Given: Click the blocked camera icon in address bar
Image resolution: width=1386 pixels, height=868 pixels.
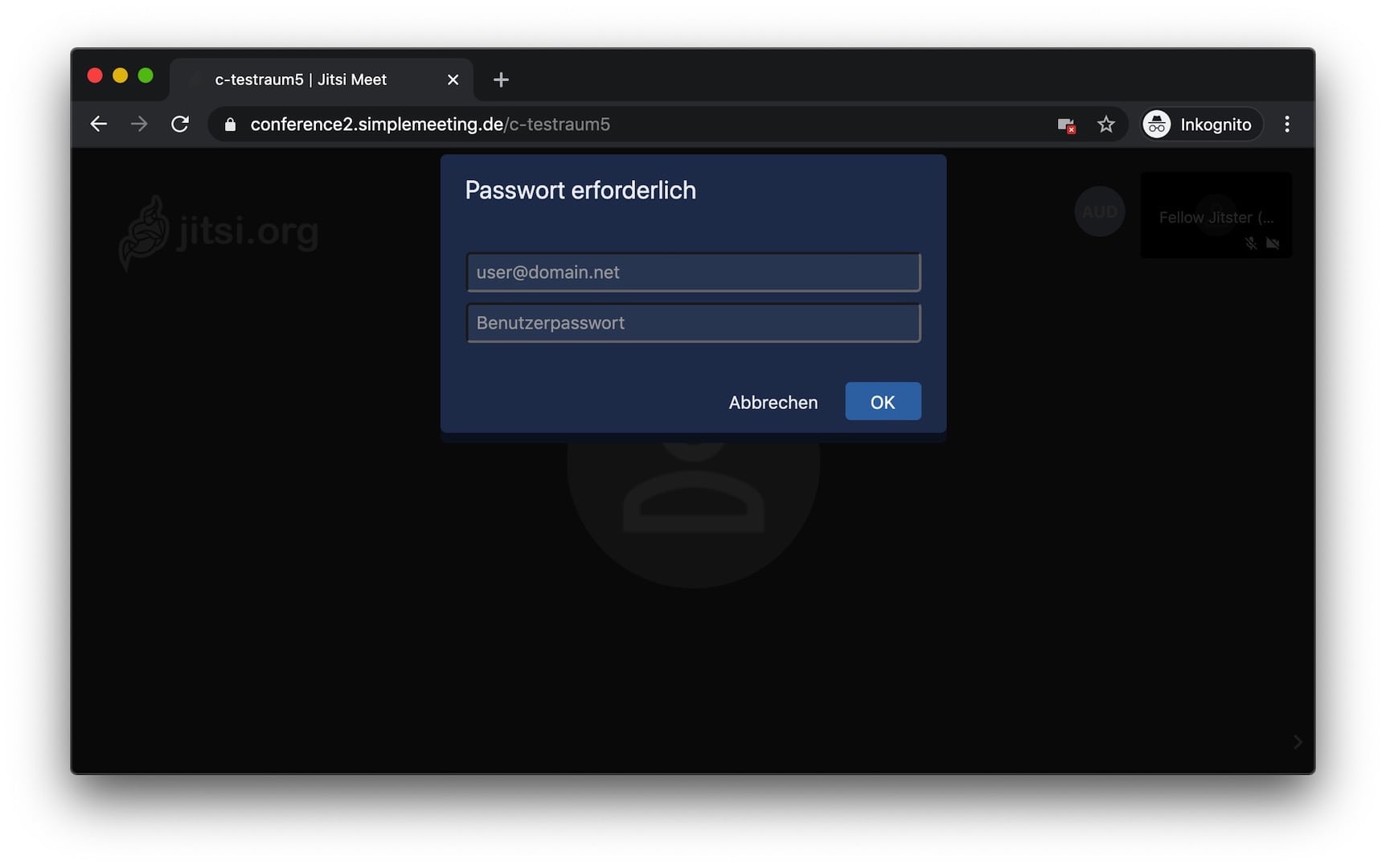Looking at the screenshot, I should pyautogui.click(x=1066, y=125).
